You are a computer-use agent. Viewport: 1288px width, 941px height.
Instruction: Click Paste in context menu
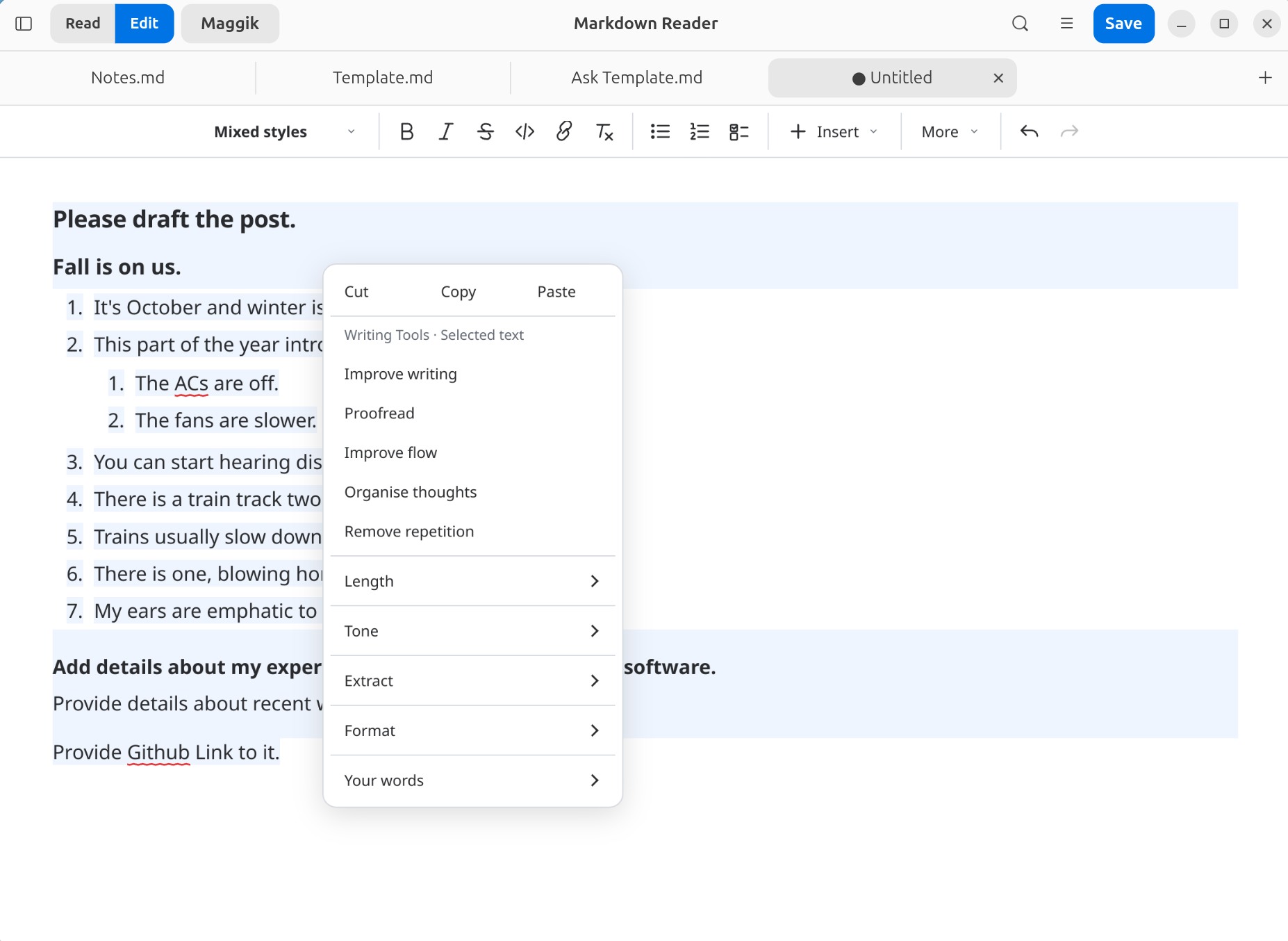point(556,292)
